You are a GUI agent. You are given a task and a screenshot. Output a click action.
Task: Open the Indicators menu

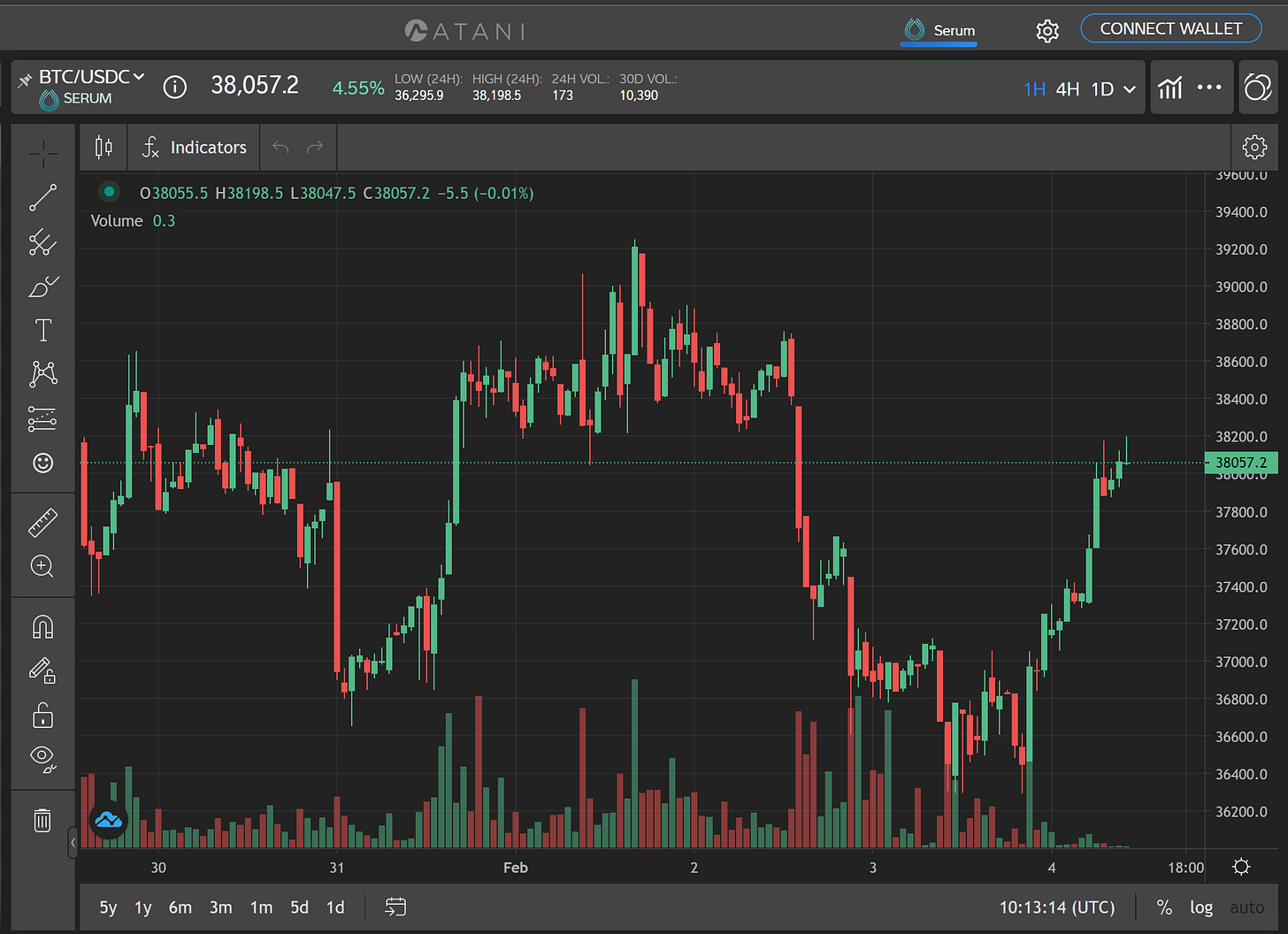[x=194, y=147]
